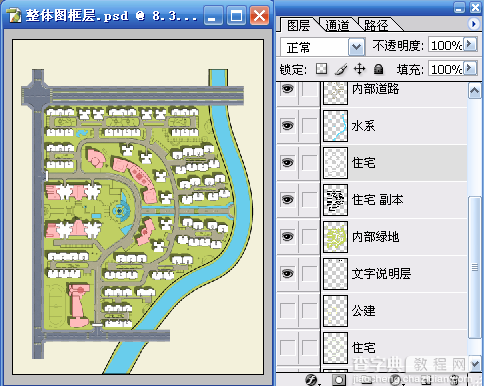Hide the 文字说明层 layer
Screen dimensions: 484x386
pyautogui.click(x=288, y=274)
